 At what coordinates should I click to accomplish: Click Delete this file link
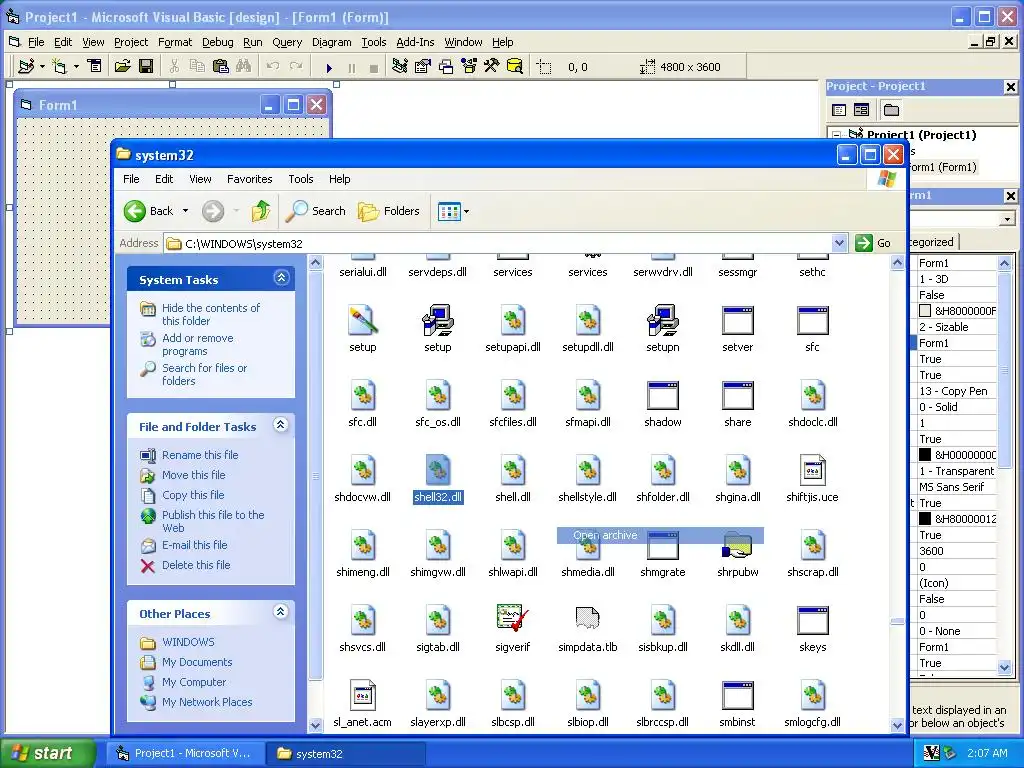tap(196, 565)
